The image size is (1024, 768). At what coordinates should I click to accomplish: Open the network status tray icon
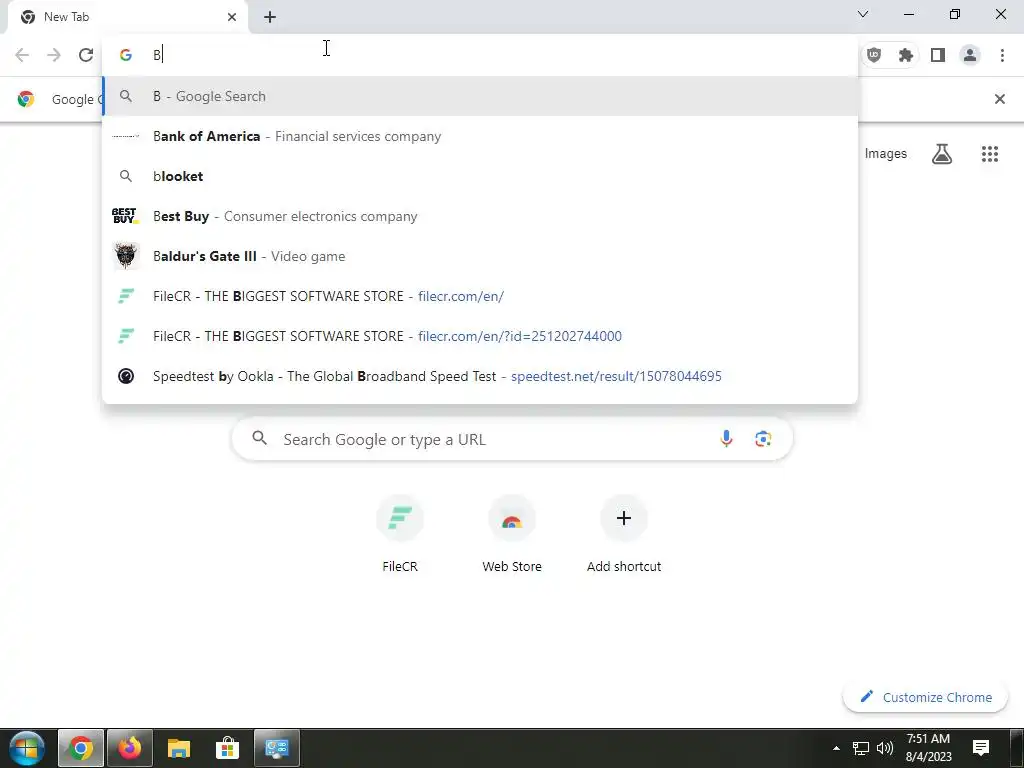coord(861,748)
